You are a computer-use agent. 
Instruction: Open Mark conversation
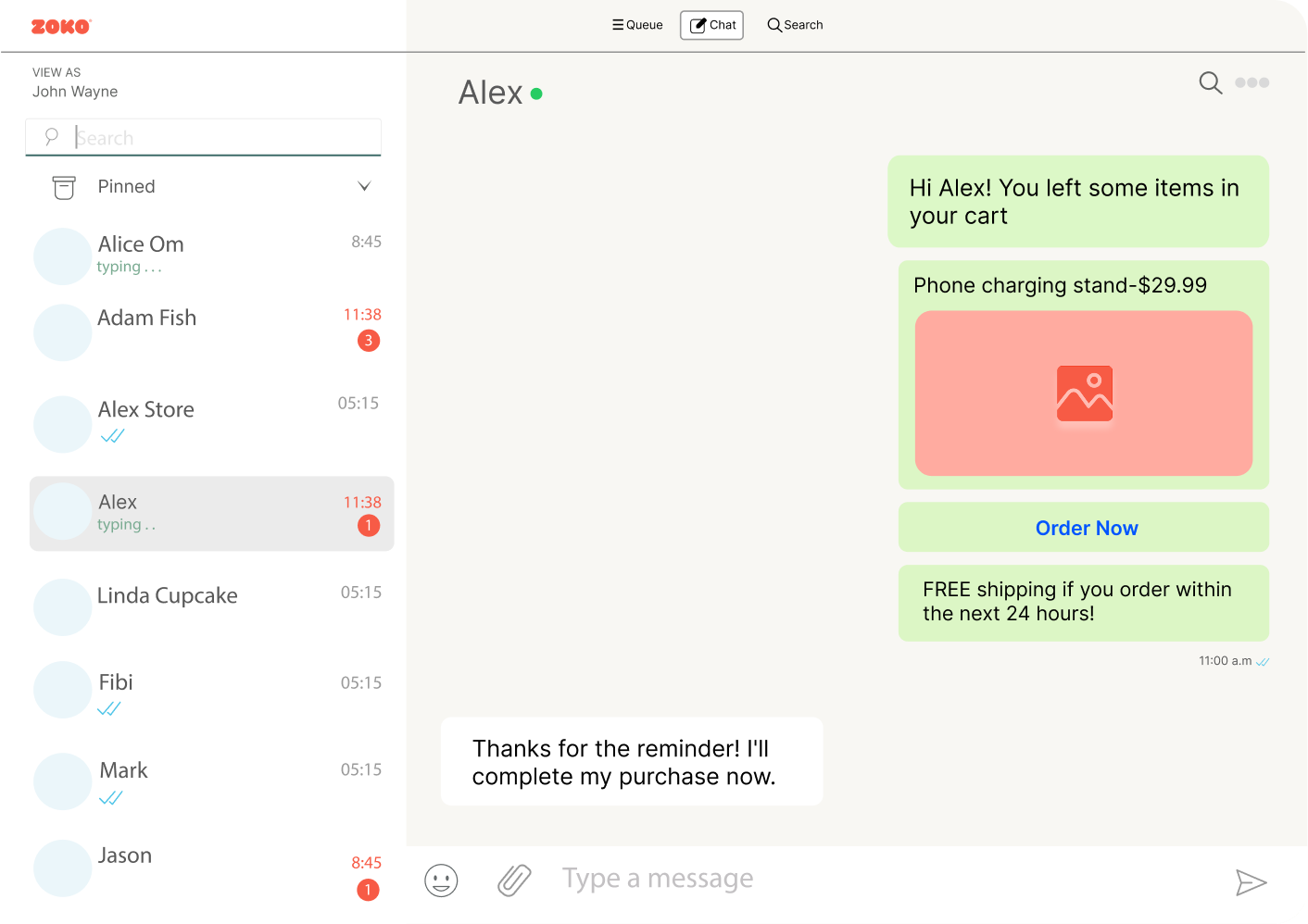[211, 780]
